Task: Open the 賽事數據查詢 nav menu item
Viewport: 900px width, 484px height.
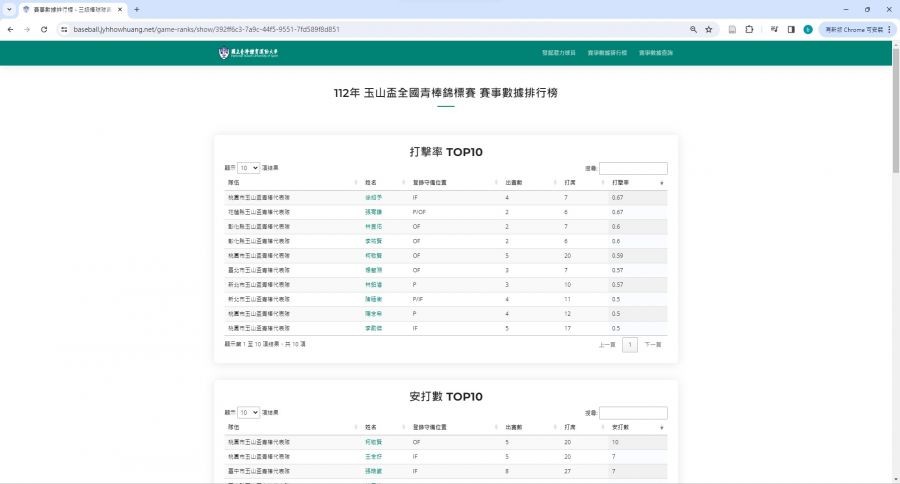Action: coord(657,52)
